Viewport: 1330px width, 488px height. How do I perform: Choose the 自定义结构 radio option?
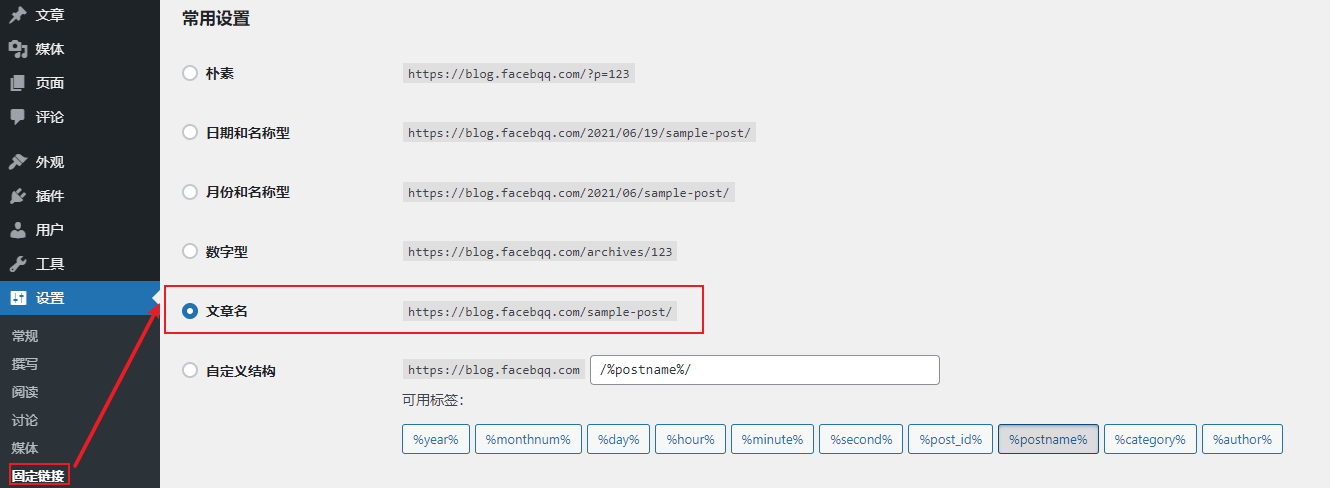(x=190, y=370)
